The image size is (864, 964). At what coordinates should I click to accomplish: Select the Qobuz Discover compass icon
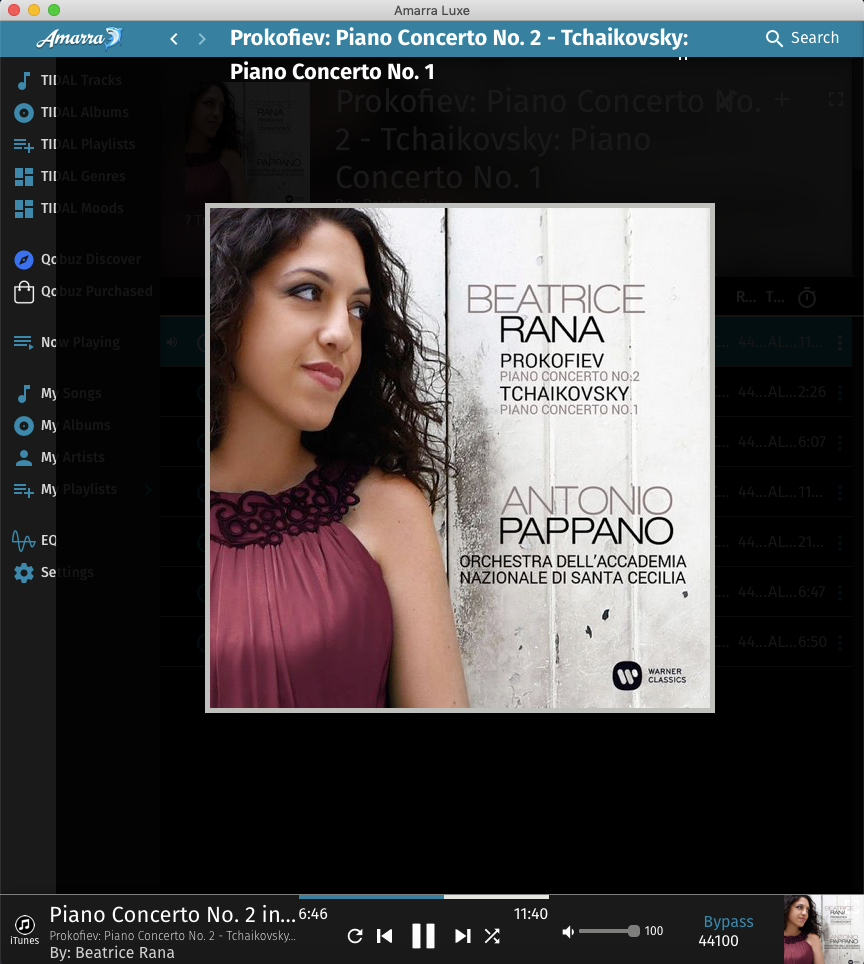(24, 260)
